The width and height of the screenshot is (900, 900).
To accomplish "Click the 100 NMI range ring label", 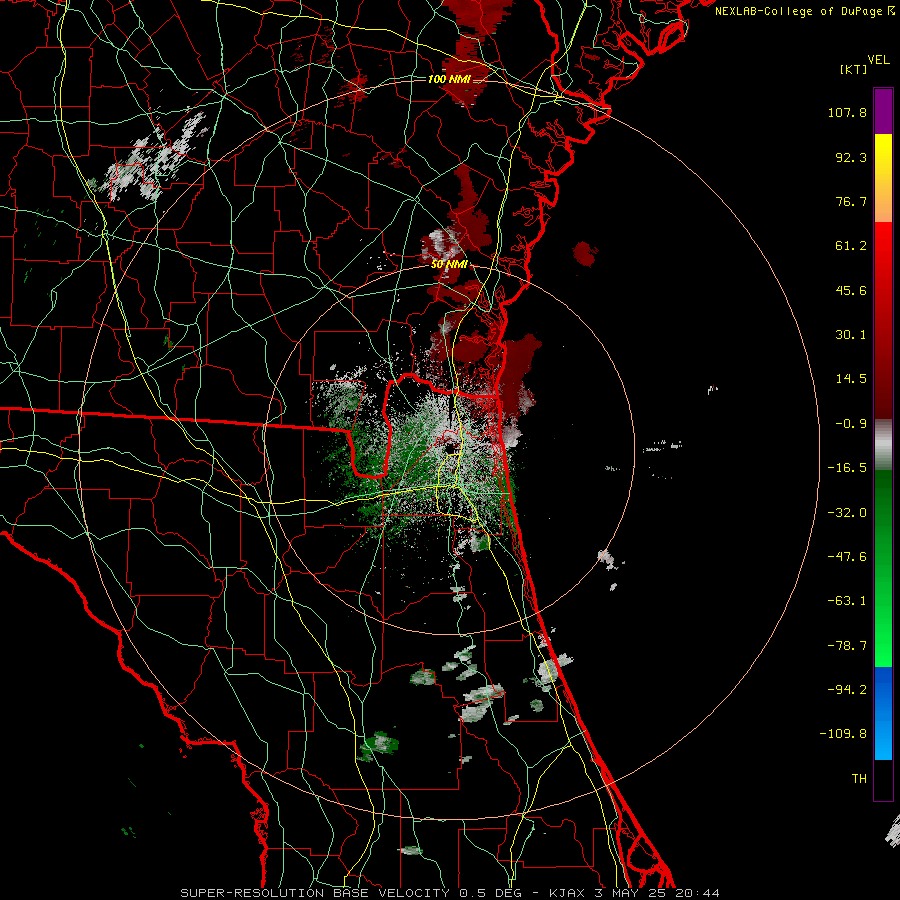I will 449,79.
